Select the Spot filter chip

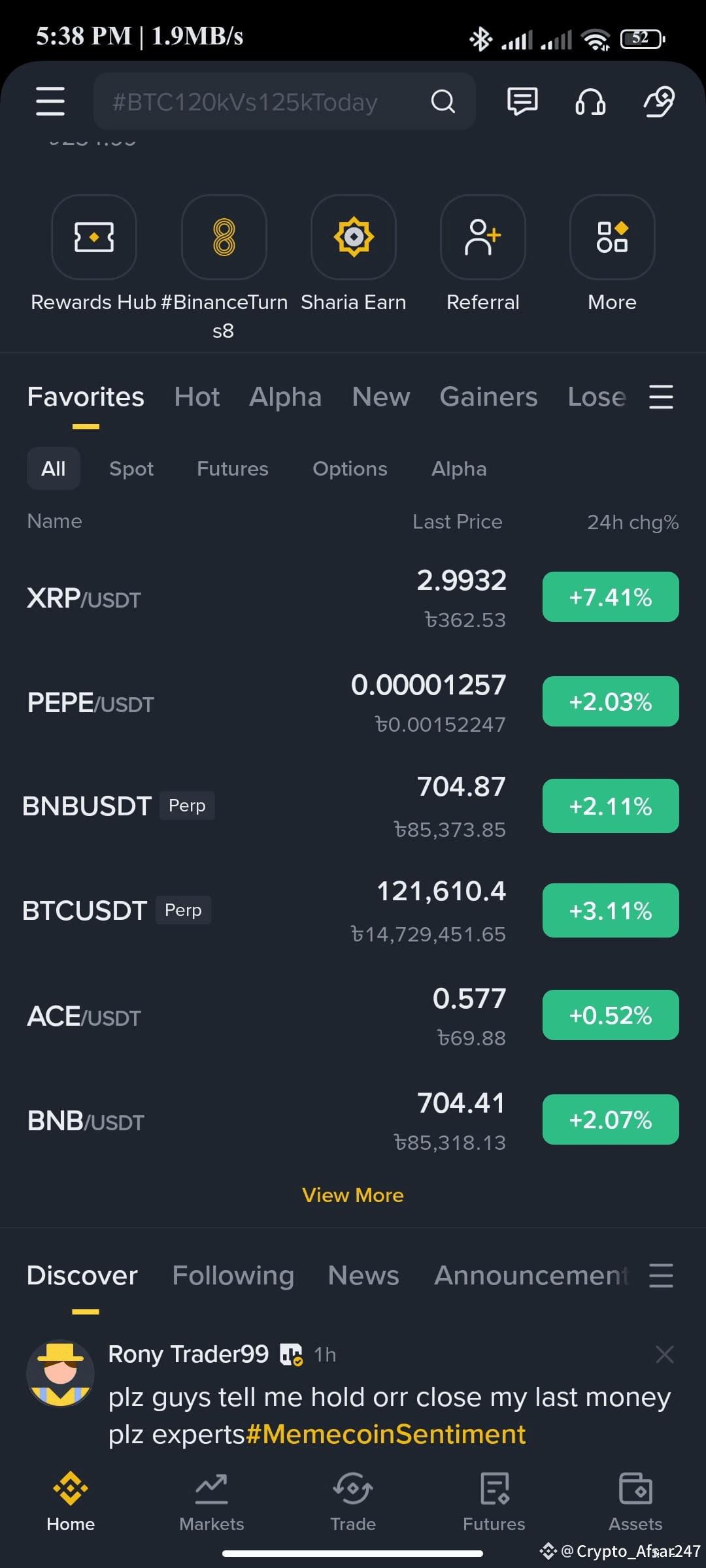pos(131,468)
